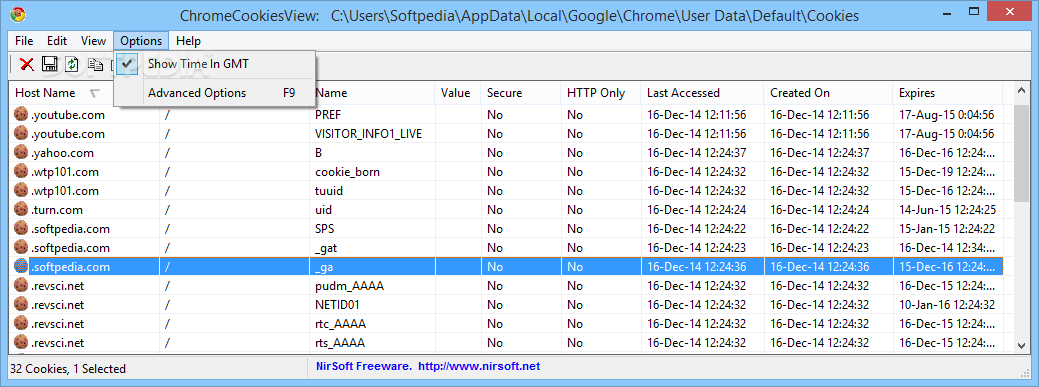Image resolution: width=1039 pixels, height=387 pixels.
Task: Click Created On 16-Dec-14 12:24:24 cell
Action: pyautogui.click(x=820, y=210)
